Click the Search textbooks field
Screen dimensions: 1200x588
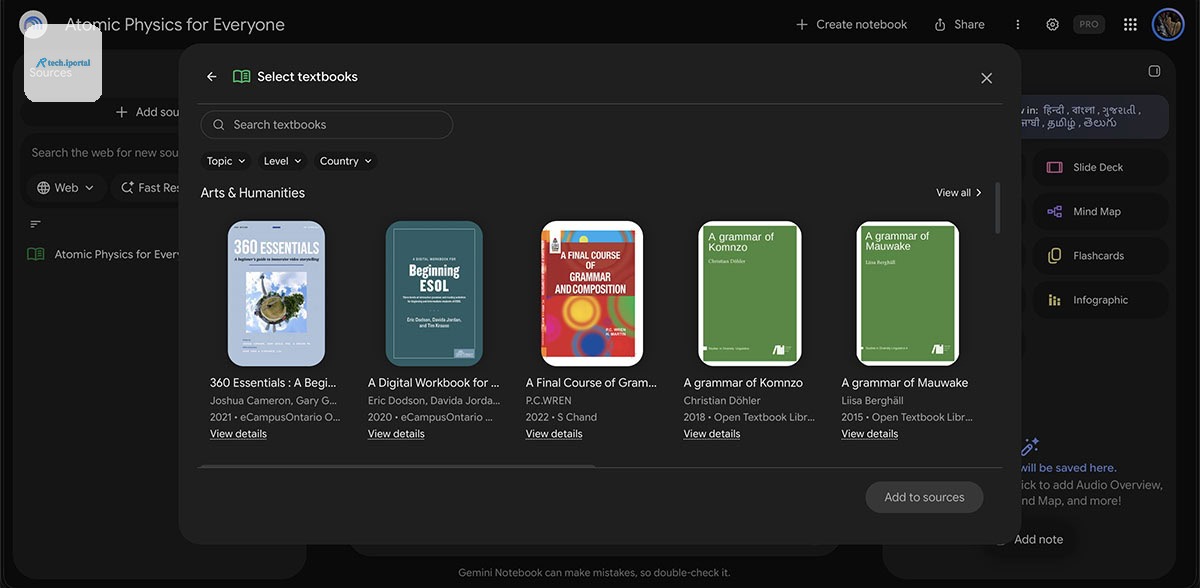click(327, 125)
